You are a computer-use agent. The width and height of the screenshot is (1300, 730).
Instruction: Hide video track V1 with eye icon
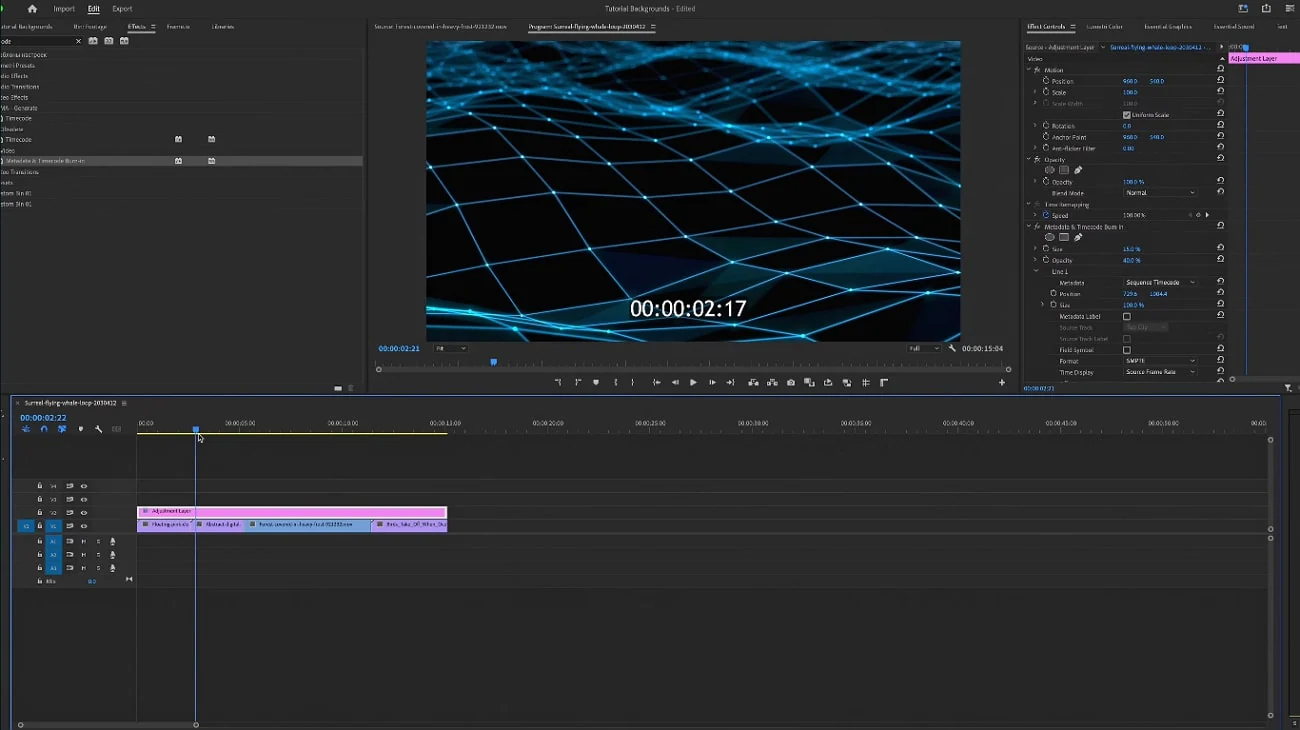tap(84, 526)
